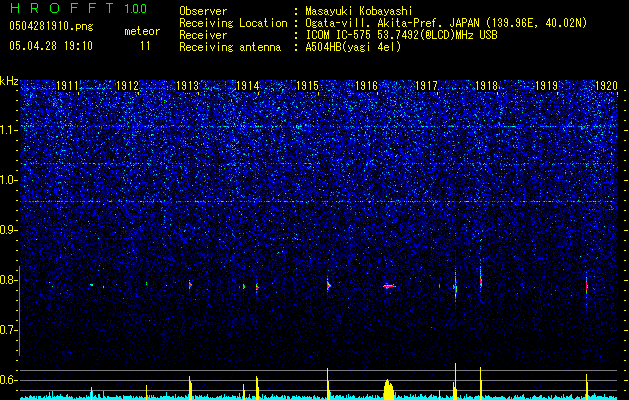
Task: Click the 1911 time marker
Action: click(x=67, y=85)
